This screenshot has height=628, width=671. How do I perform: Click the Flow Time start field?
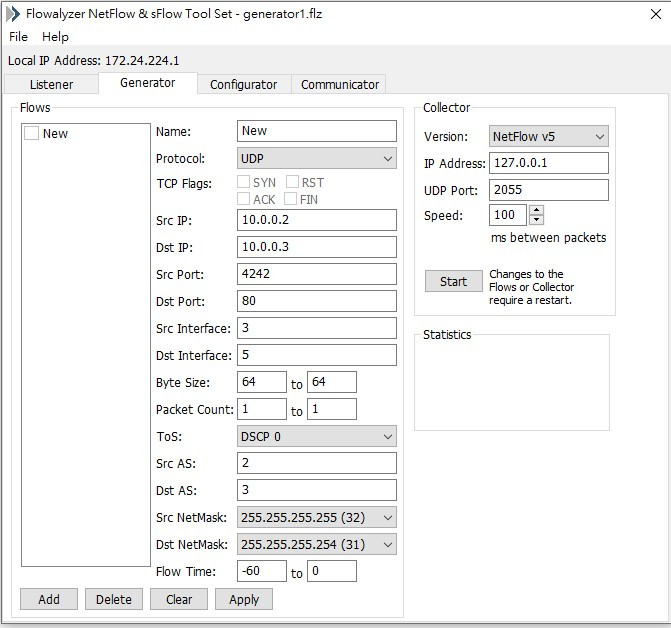262,571
